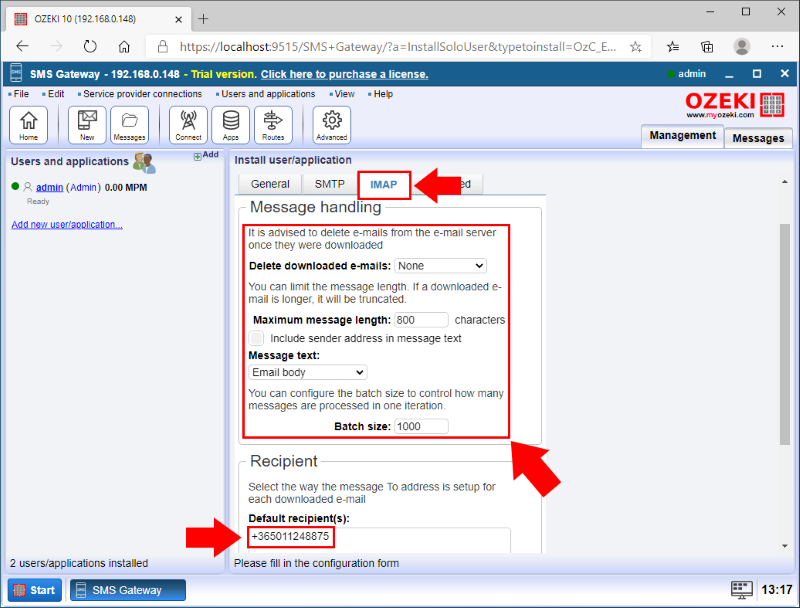The height and width of the screenshot is (608, 800).
Task: Open the Routes signpost icon
Action: [273, 125]
